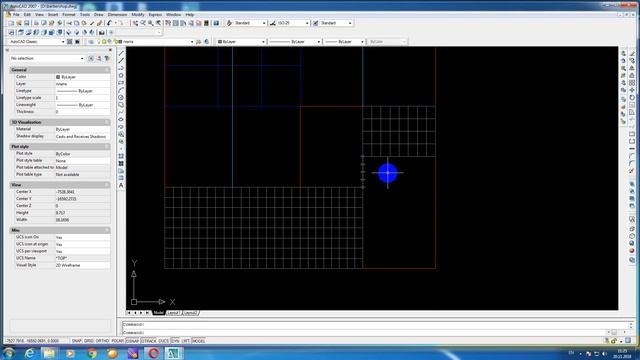Select the Hatch tool in Draw toolbar
640x360 pixels.
[x=121, y=156]
